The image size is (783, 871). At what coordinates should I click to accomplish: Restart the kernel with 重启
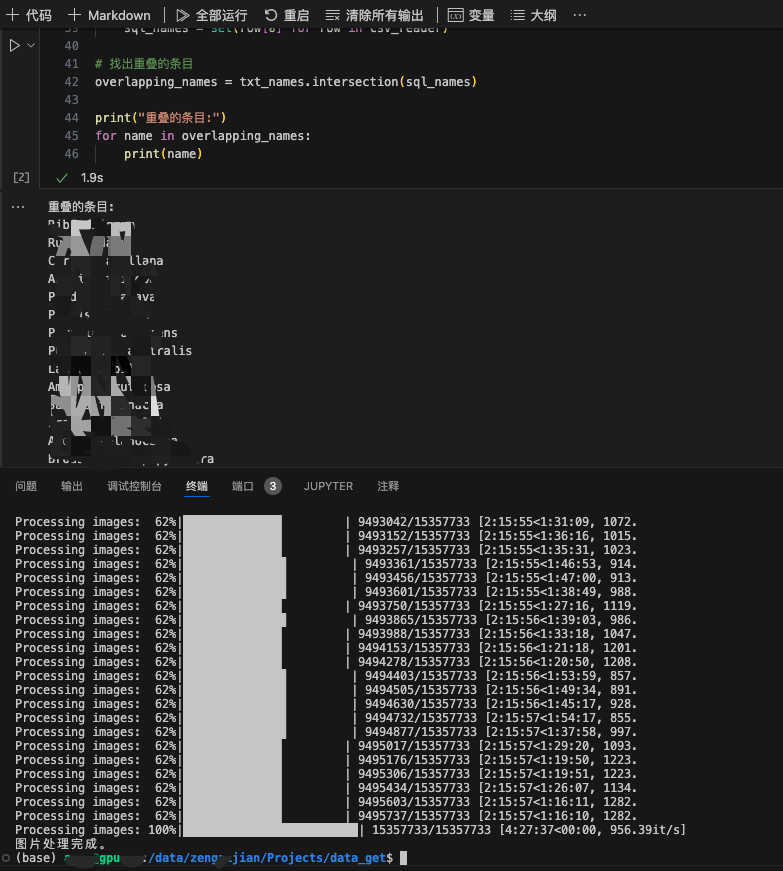click(x=287, y=15)
